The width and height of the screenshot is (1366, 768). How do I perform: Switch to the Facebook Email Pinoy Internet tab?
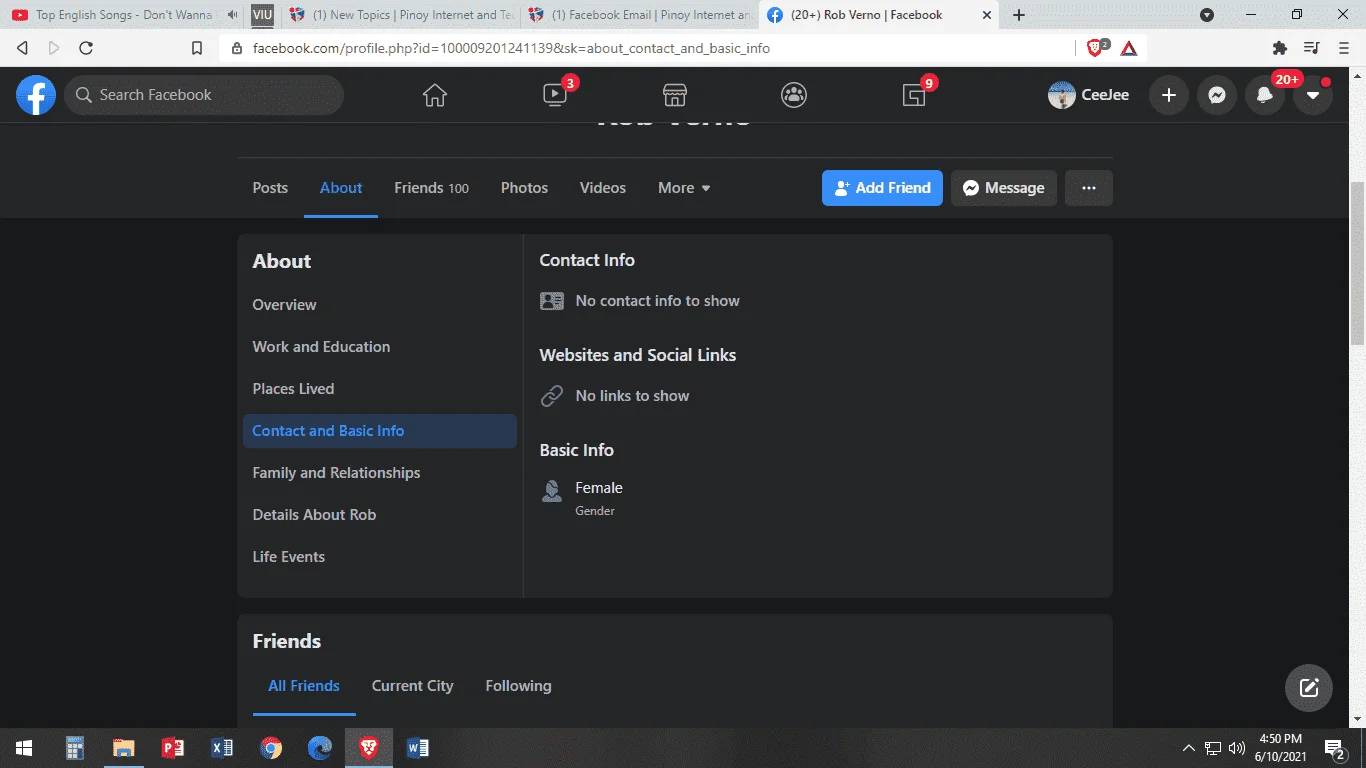coord(640,15)
